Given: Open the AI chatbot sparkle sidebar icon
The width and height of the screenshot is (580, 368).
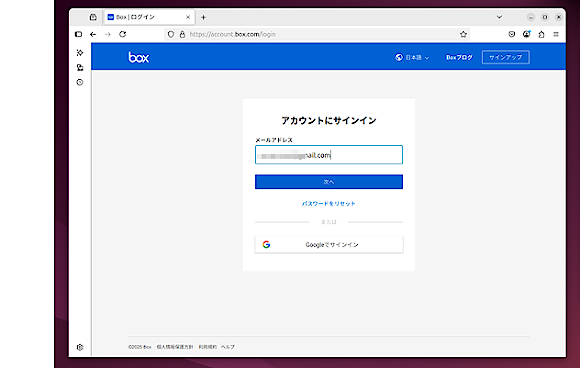Looking at the screenshot, I should point(80,53).
